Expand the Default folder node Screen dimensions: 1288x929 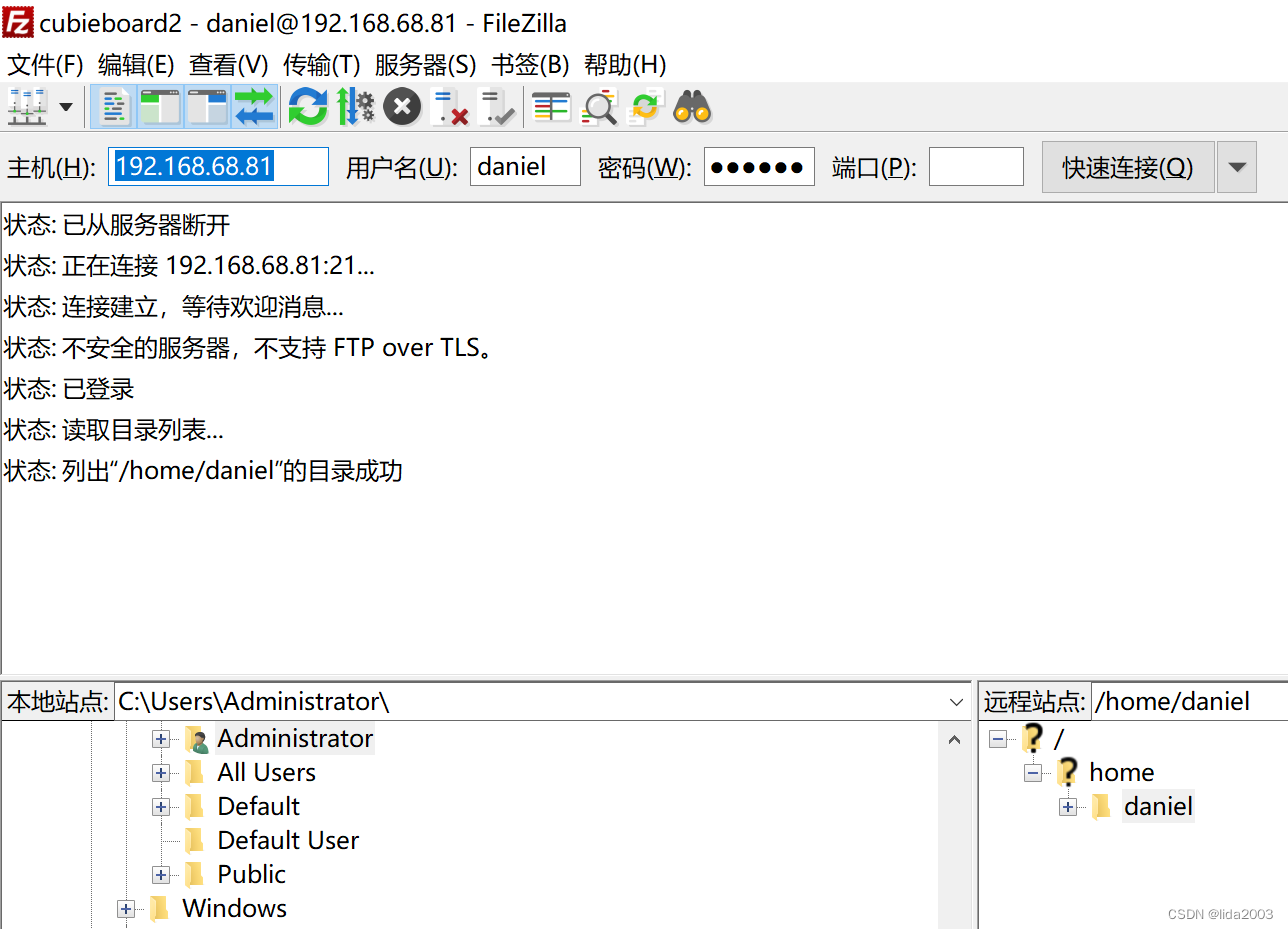pyautogui.click(x=161, y=807)
